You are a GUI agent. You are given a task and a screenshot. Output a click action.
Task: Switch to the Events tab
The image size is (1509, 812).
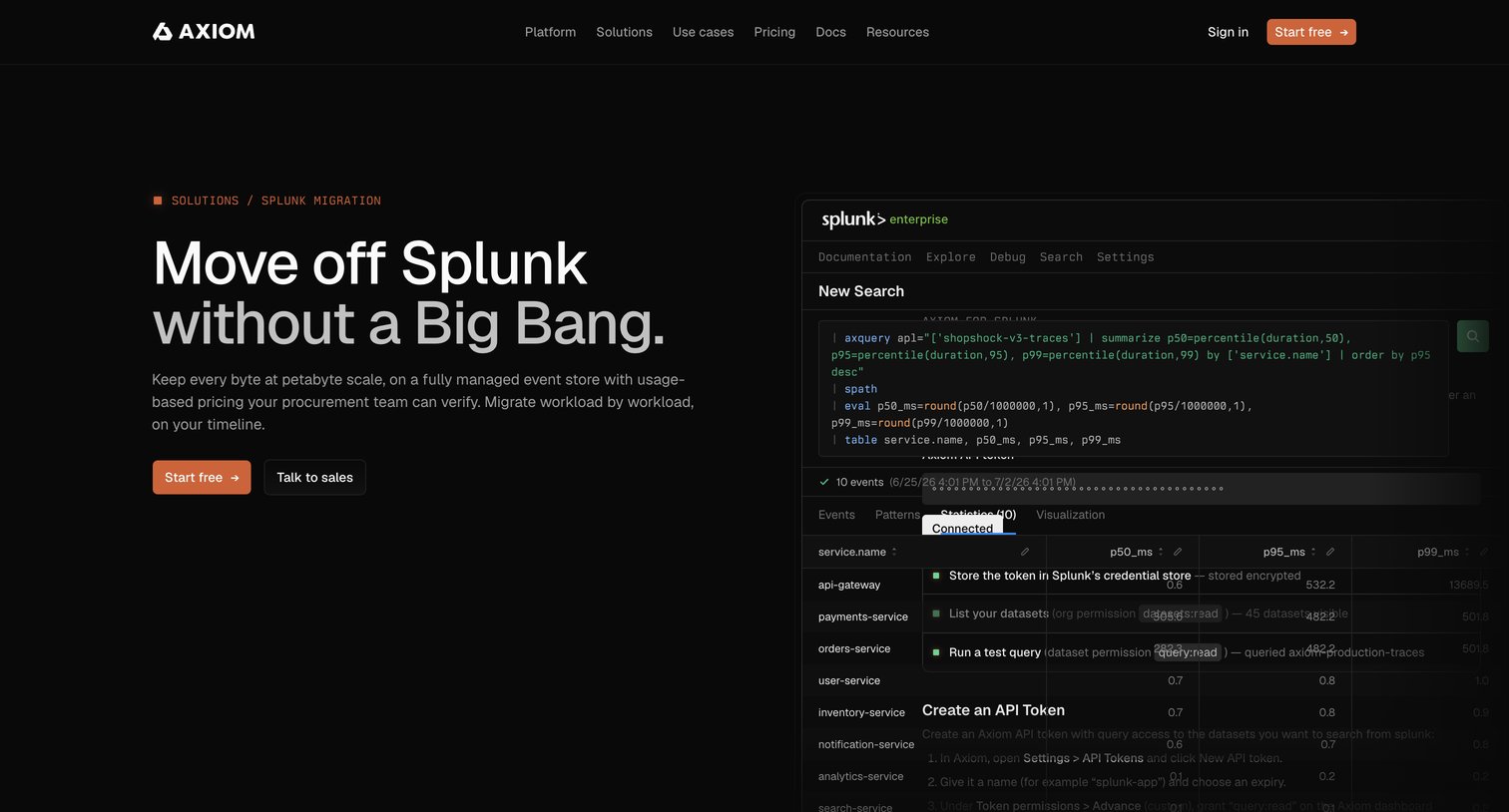(x=836, y=515)
